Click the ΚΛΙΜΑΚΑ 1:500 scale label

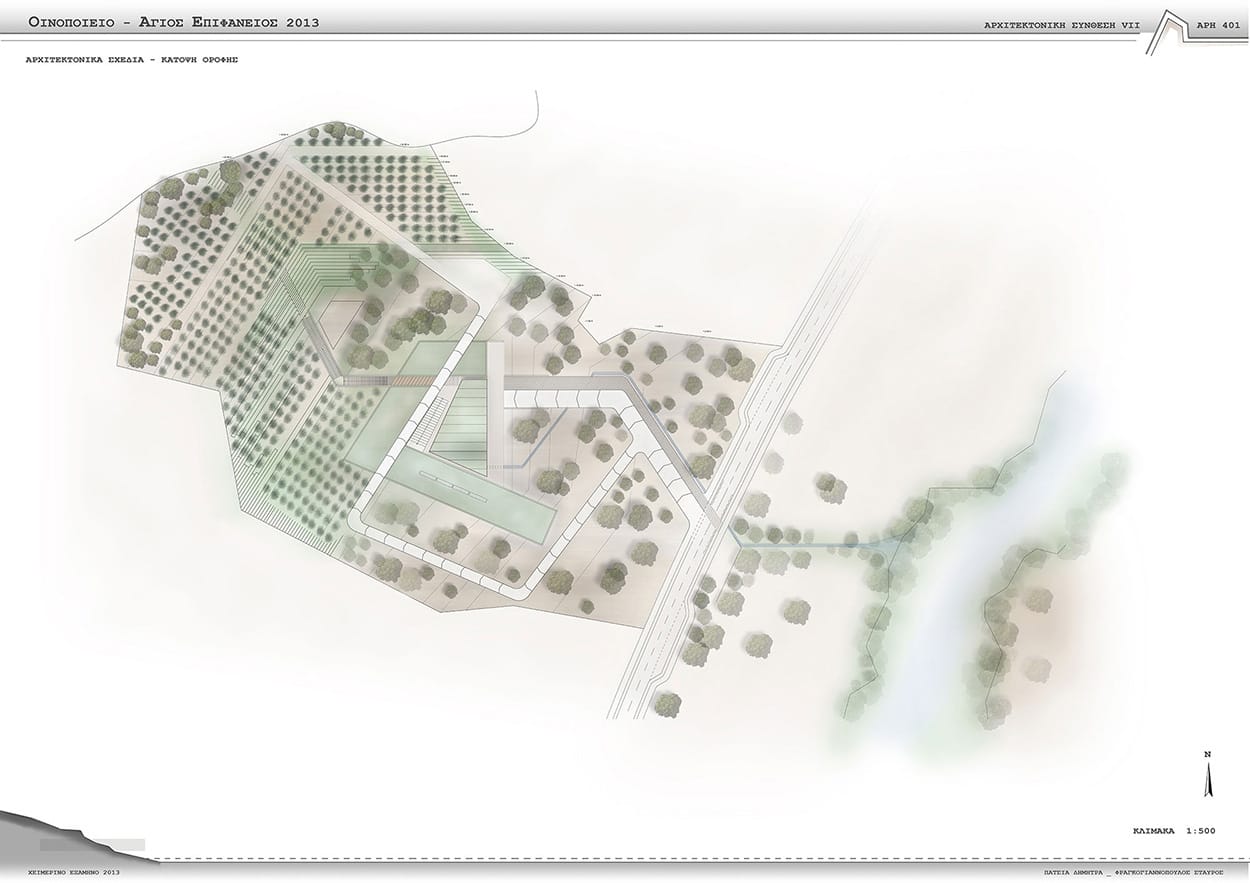(1174, 831)
